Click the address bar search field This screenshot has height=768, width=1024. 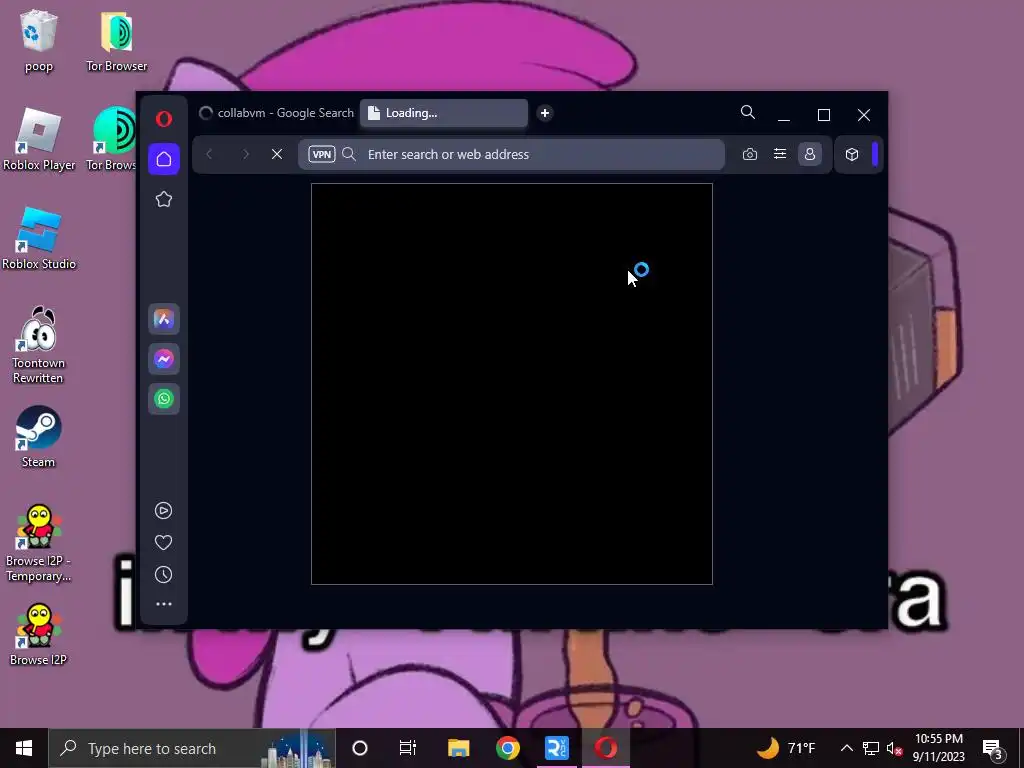click(x=511, y=154)
